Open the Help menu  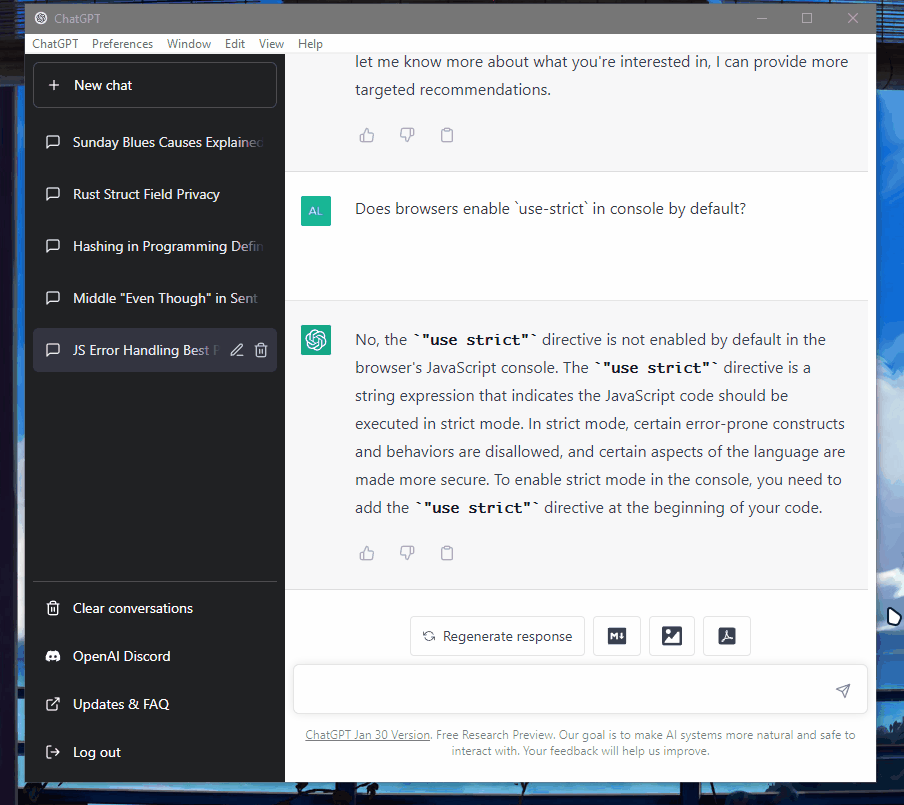310,44
